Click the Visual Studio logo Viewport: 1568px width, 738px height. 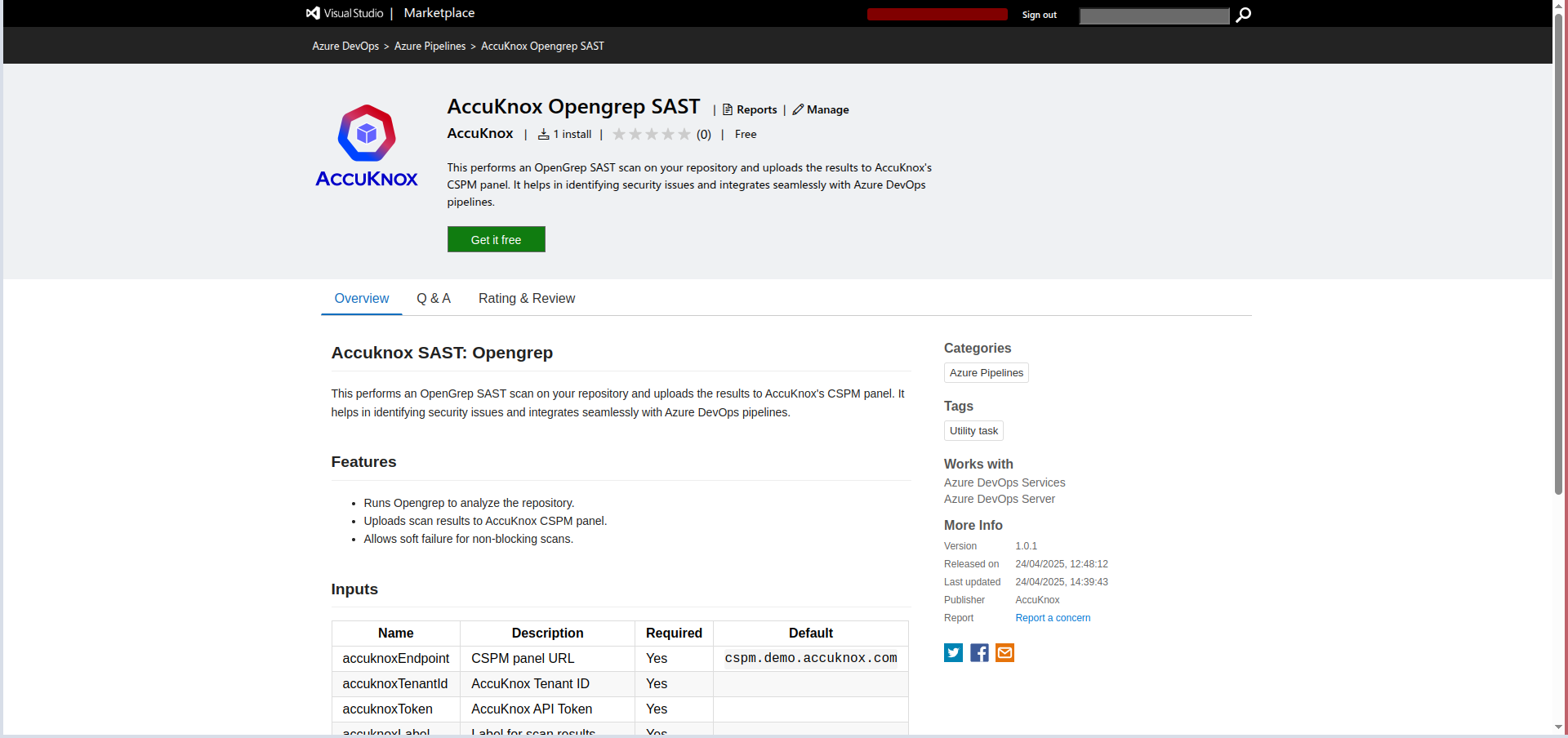345,13
